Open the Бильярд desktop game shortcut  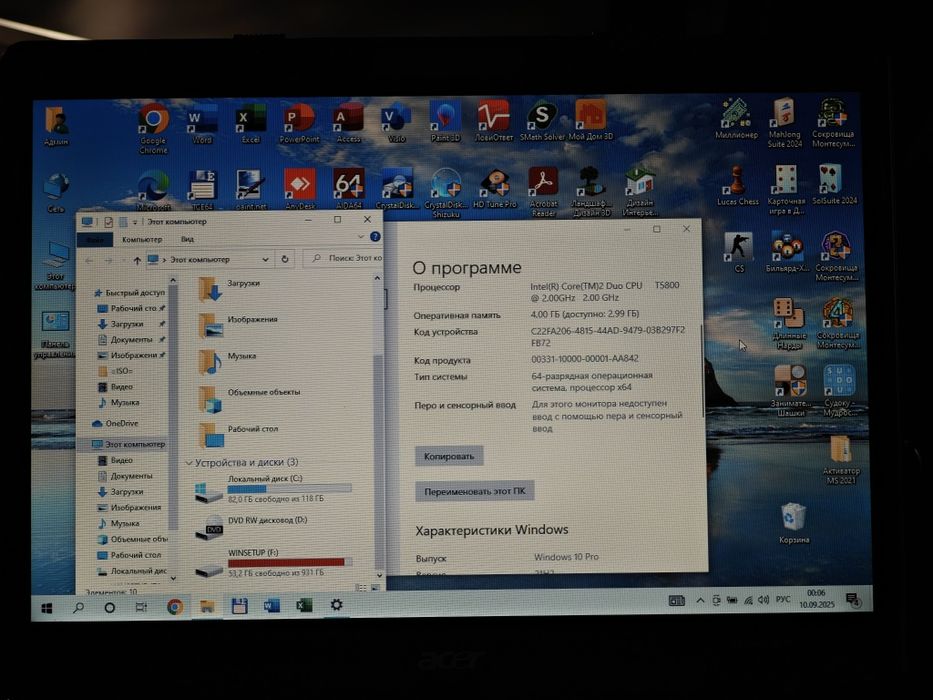[788, 252]
